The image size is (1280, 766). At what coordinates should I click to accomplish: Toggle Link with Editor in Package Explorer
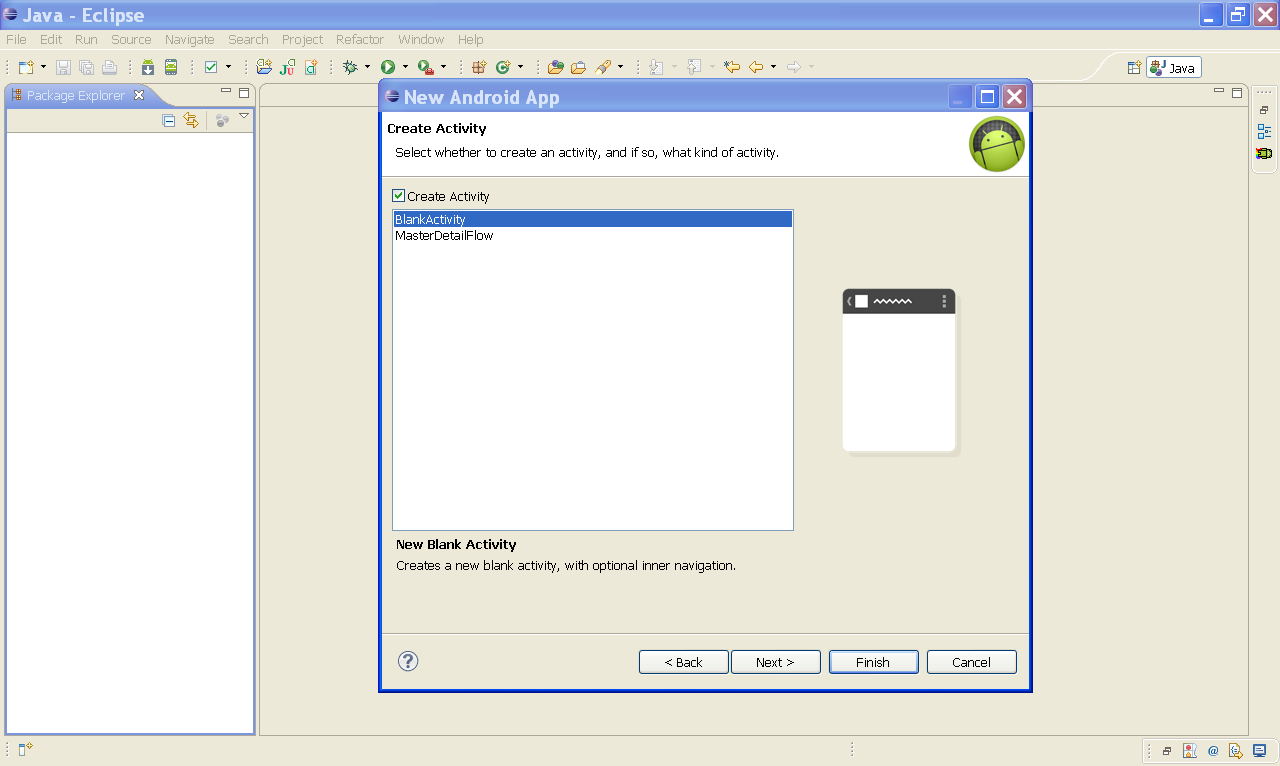[x=190, y=119]
